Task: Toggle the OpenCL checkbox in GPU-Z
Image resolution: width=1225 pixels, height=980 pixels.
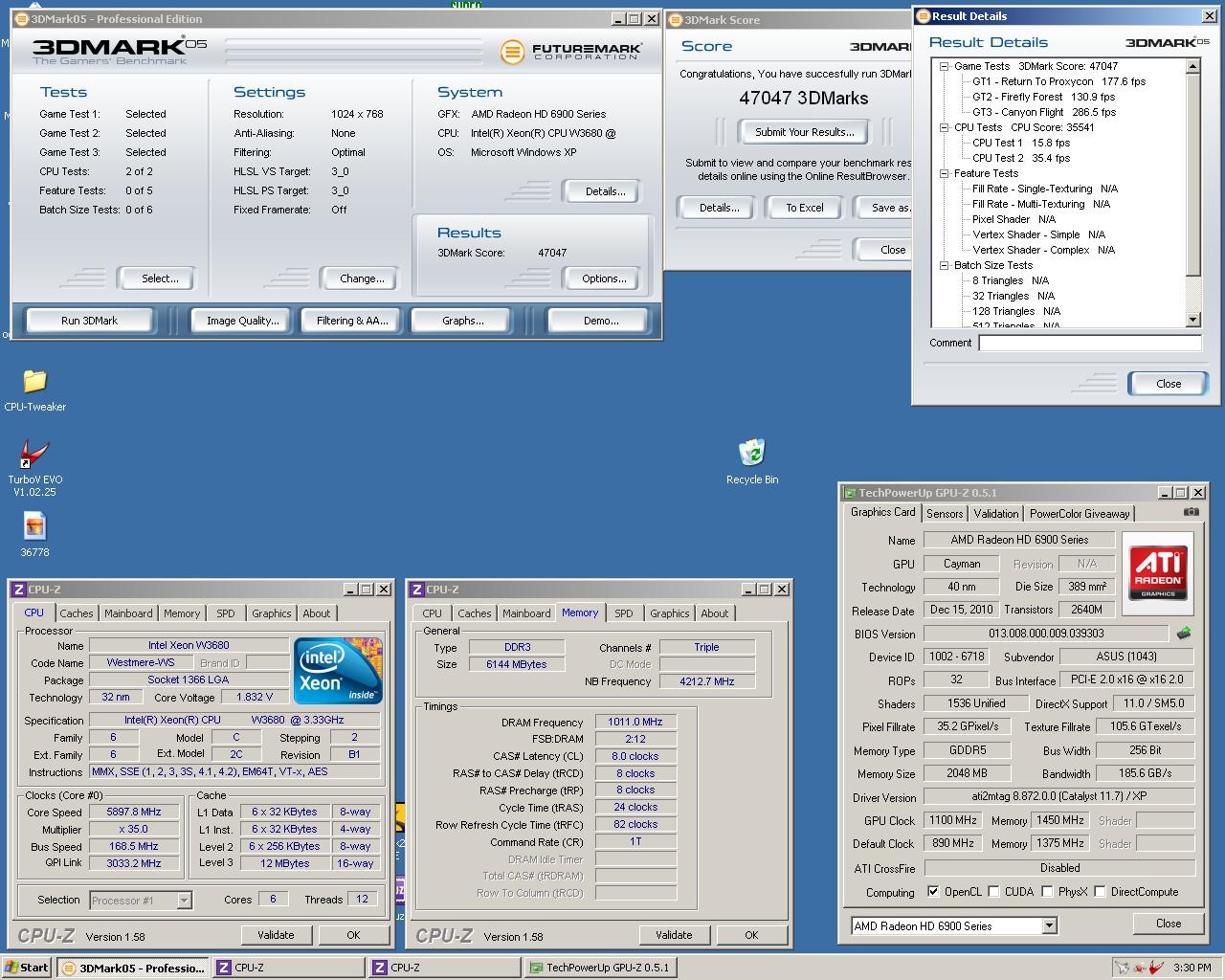Action: (933, 891)
